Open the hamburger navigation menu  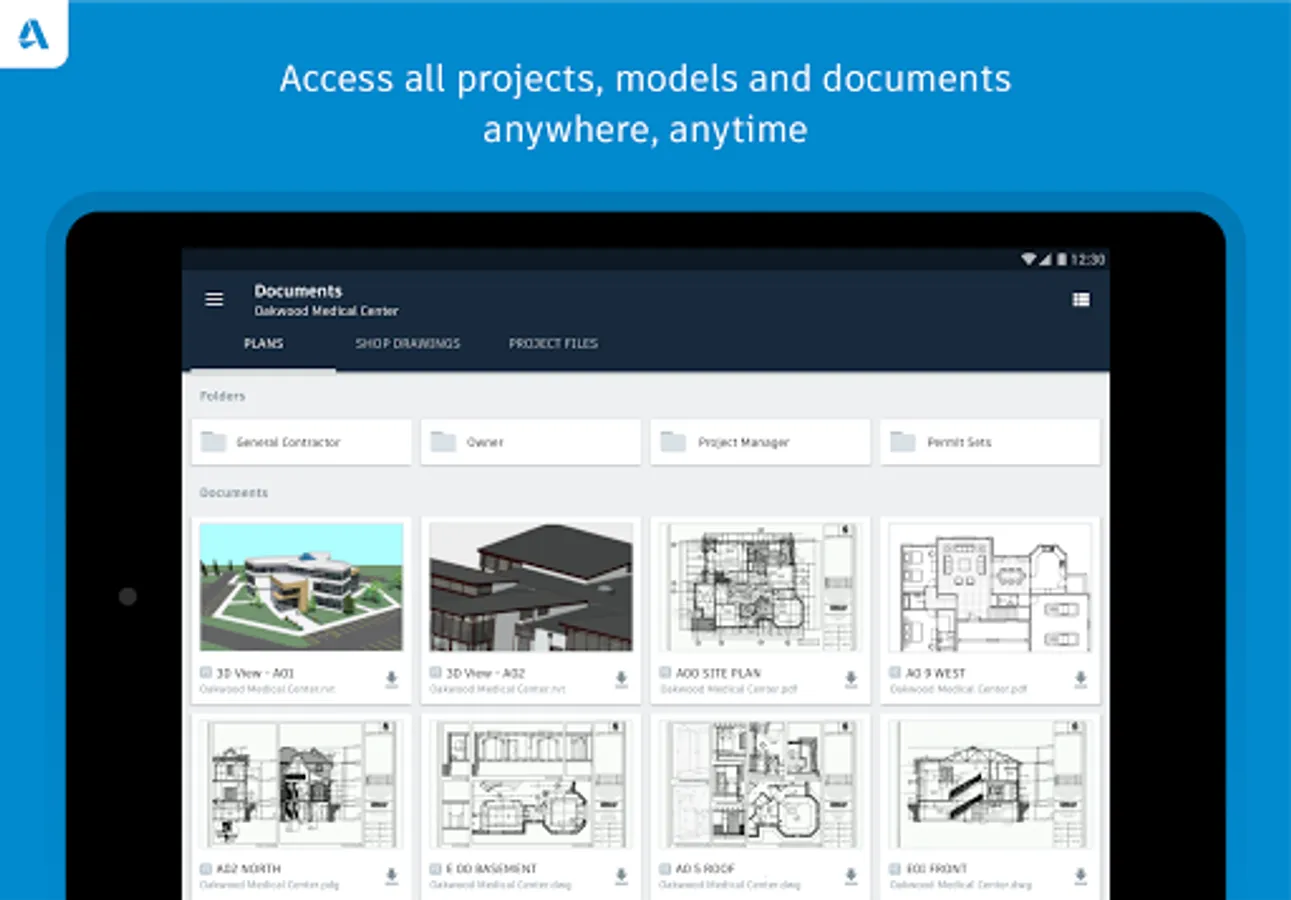click(214, 300)
